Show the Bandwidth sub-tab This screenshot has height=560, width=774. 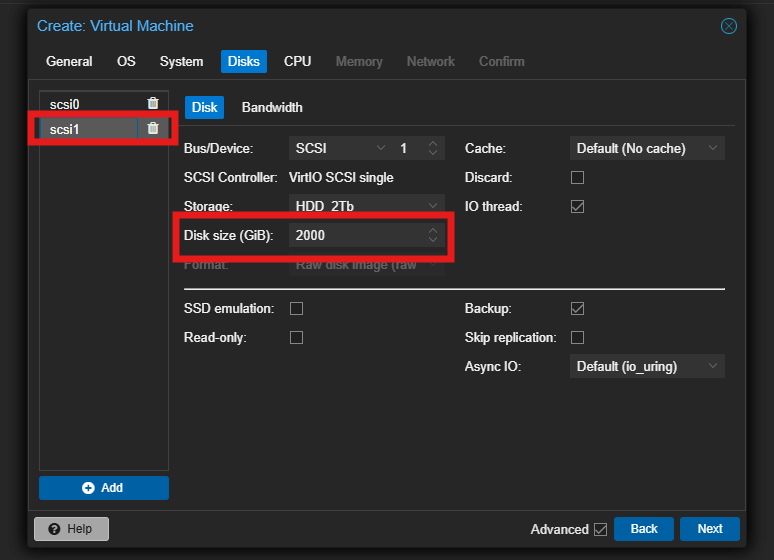point(272,107)
